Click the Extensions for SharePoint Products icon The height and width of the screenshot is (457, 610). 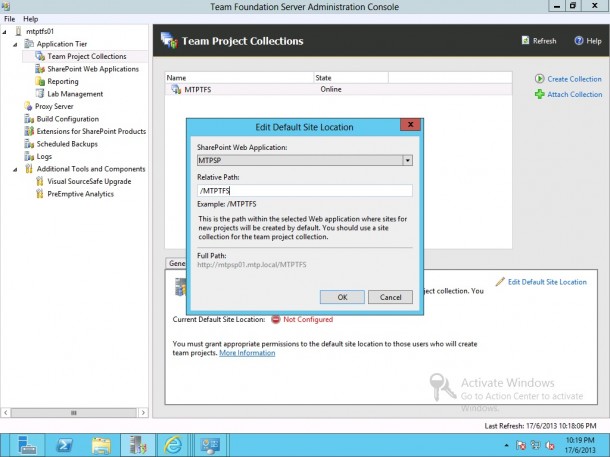(x=29, y=131)
